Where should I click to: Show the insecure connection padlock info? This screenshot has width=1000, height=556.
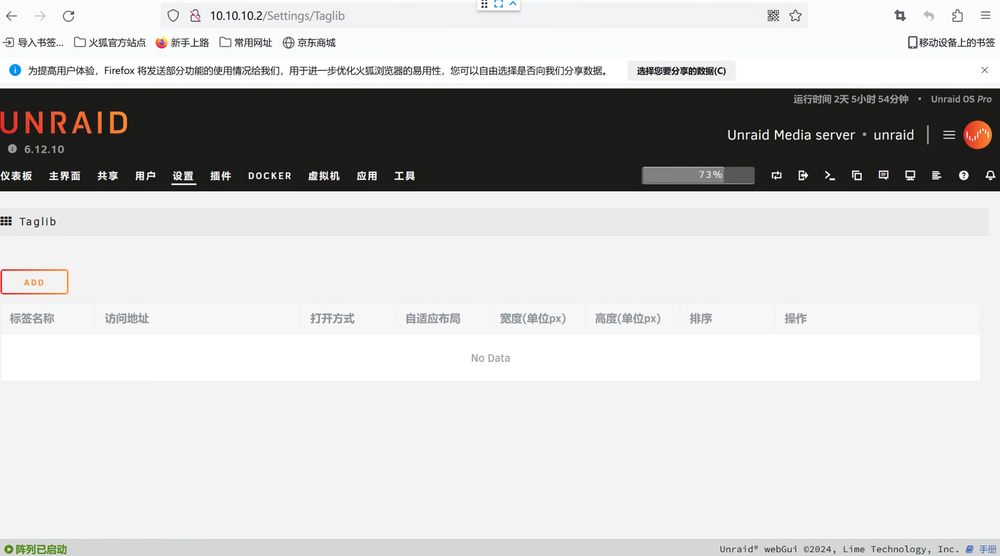click(x=195, y=16)
